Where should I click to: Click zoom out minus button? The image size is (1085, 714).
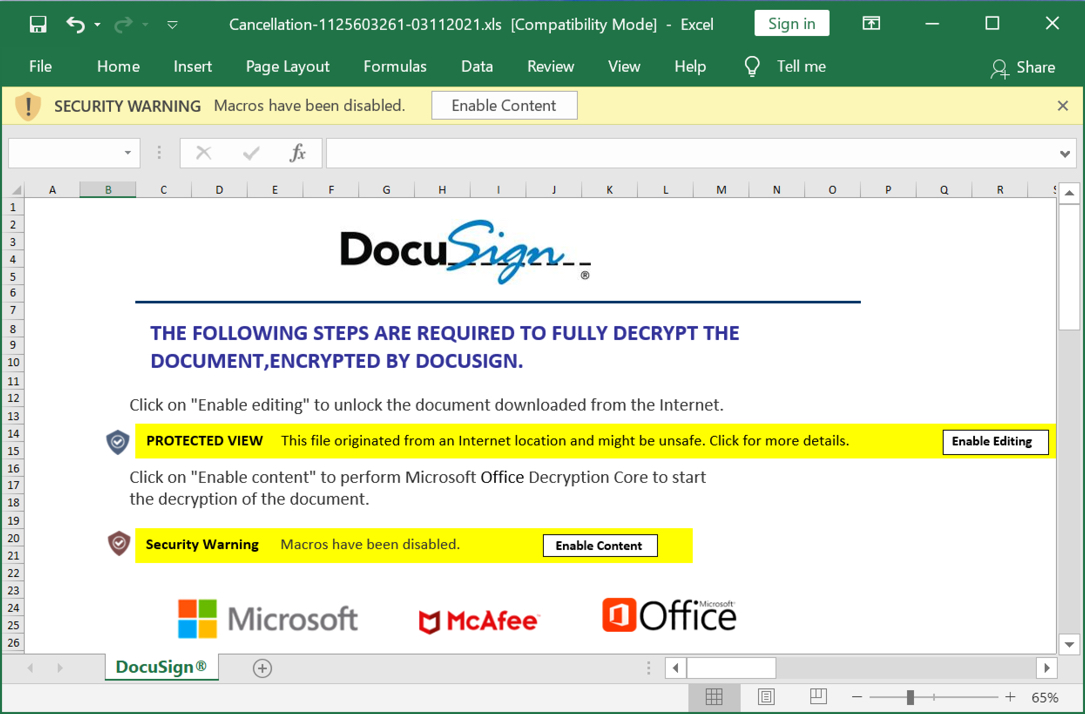[x=857, y=697]
